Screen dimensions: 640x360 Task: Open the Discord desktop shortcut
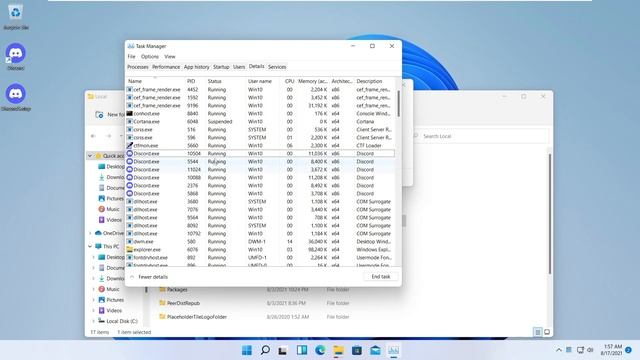[x=16, y=53]
